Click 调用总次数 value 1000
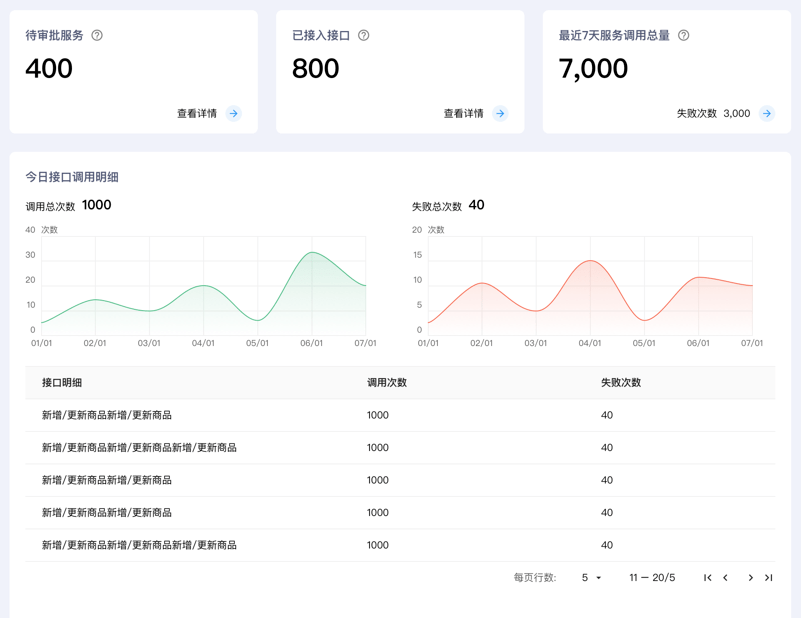 click(97, 205)
